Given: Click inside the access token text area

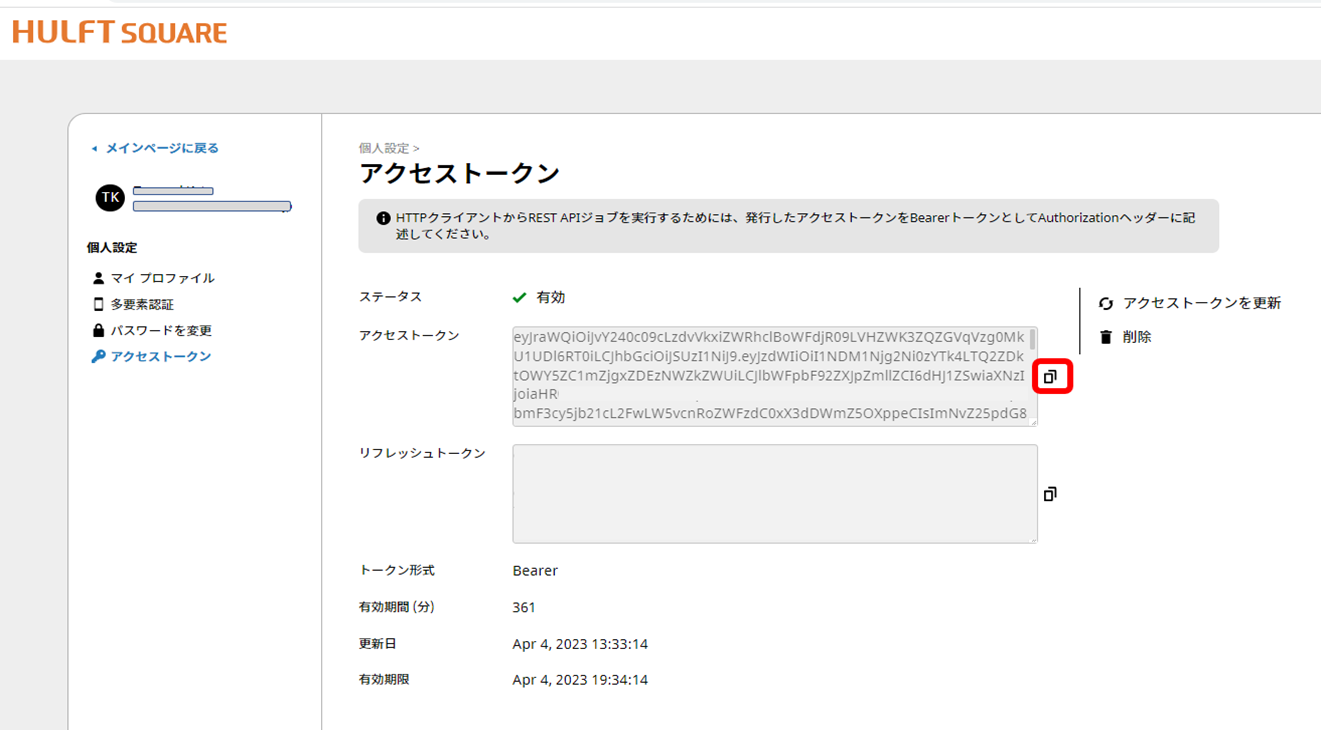Looking at the screenshot, I should tap(770, 375).
